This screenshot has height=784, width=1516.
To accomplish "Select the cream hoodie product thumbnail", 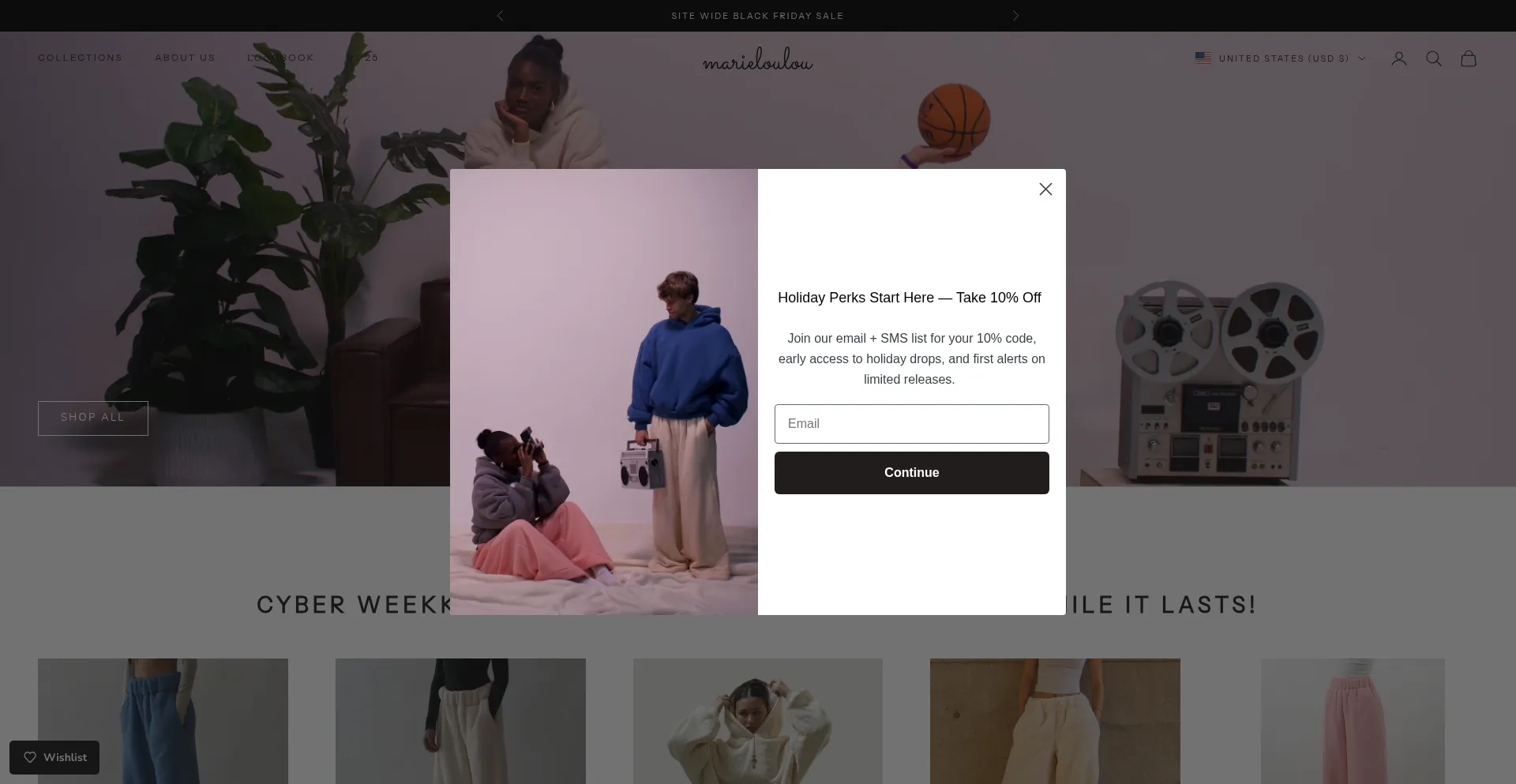I will point(757,721).
